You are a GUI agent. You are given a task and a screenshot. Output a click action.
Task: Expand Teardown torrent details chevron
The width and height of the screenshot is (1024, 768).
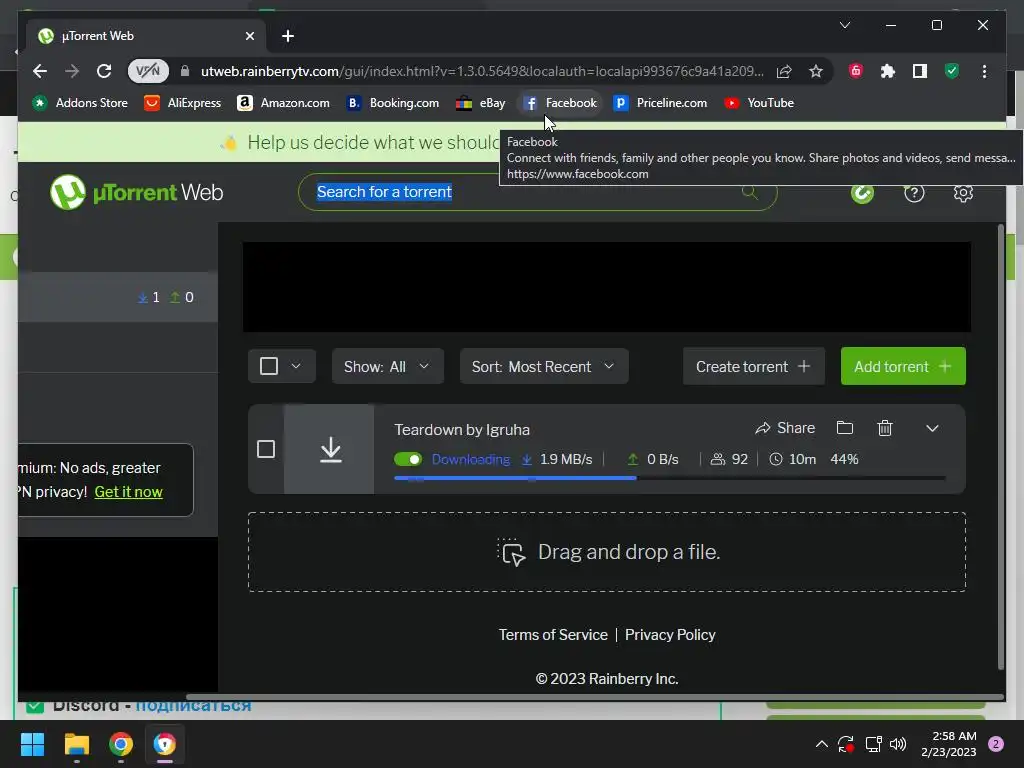[x=932, y=428]
